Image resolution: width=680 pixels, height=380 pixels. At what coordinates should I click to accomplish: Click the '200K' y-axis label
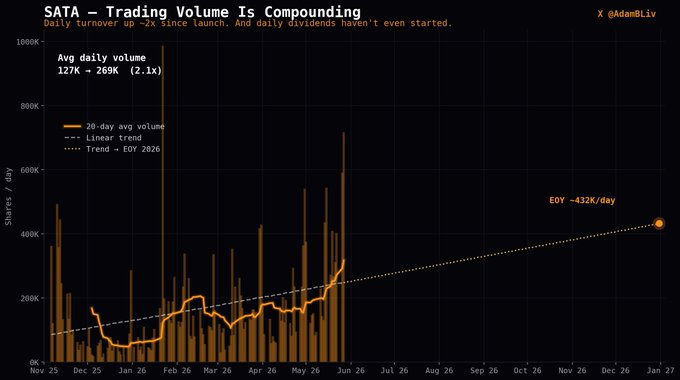coord(29,298)
